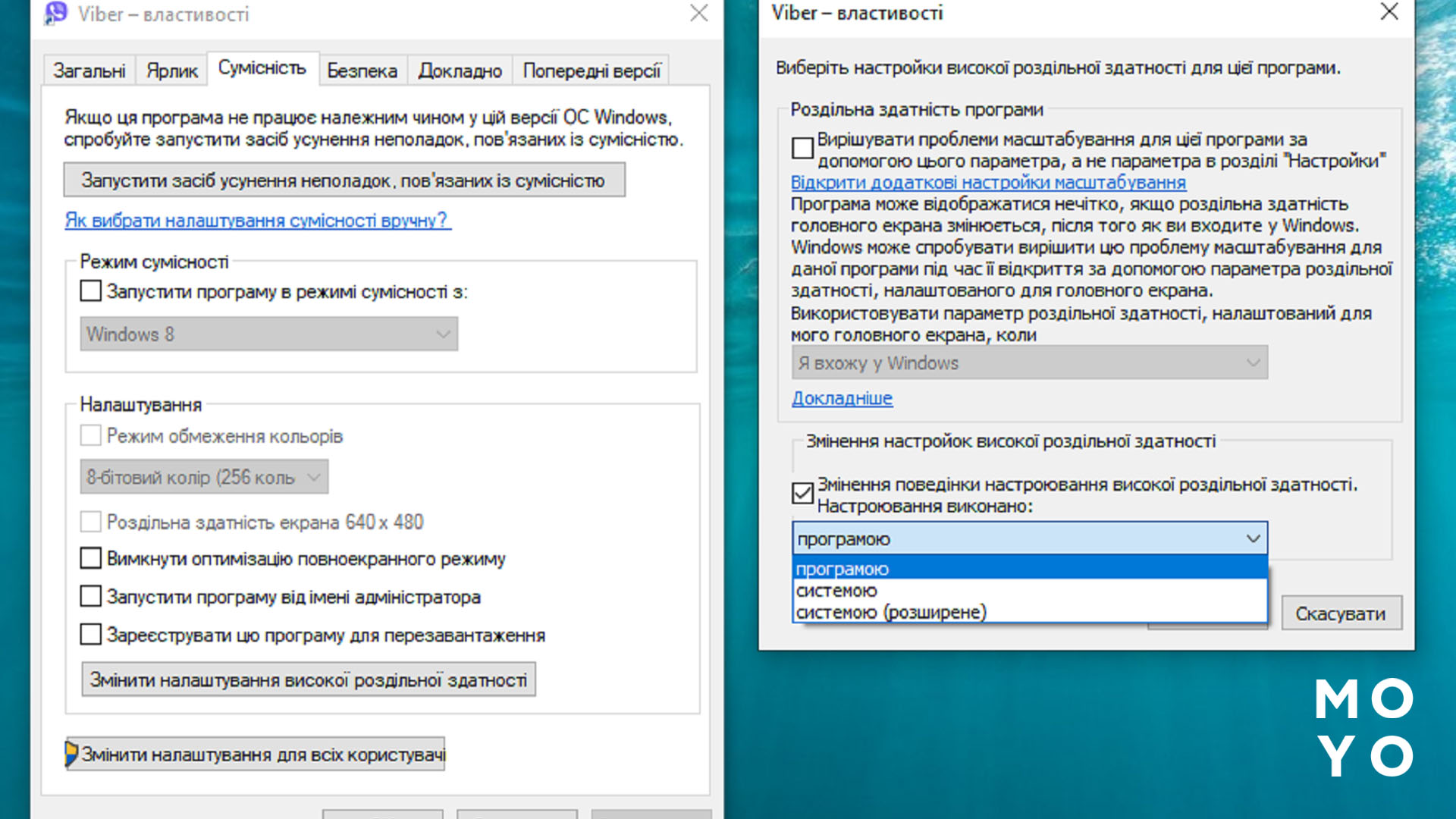Open the Попередні версії tab
1456x819 pixels.
click(591, 71)
